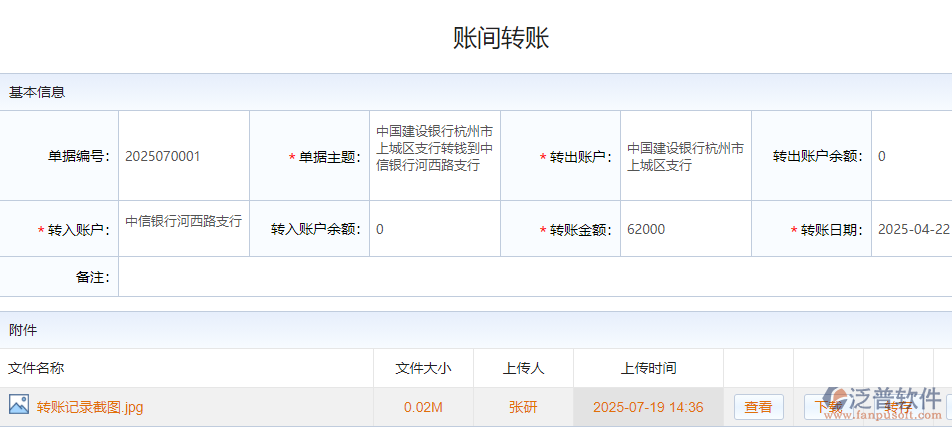Viewport: 952px width, 431px height.
Task: Select the 转出账户 field value
Action: click(x=685, y=156)
